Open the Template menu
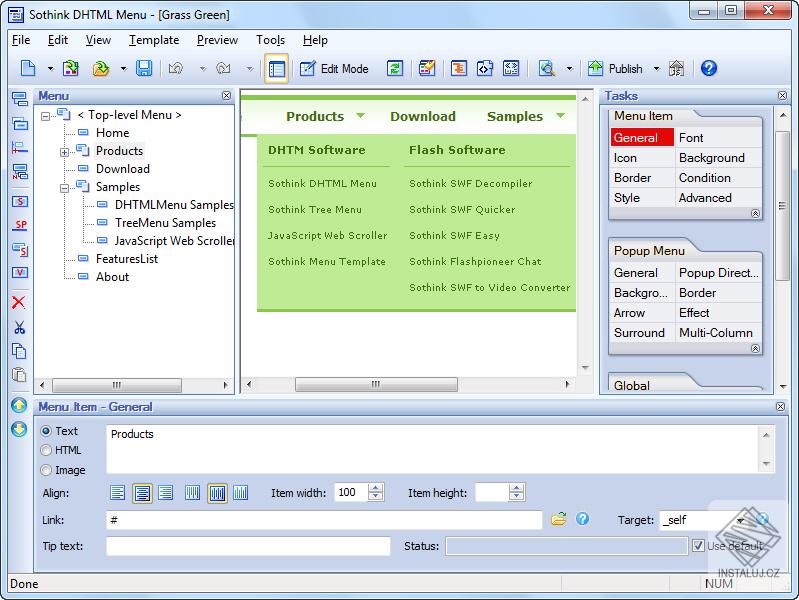The image size is (799, 600). point(154,40)
